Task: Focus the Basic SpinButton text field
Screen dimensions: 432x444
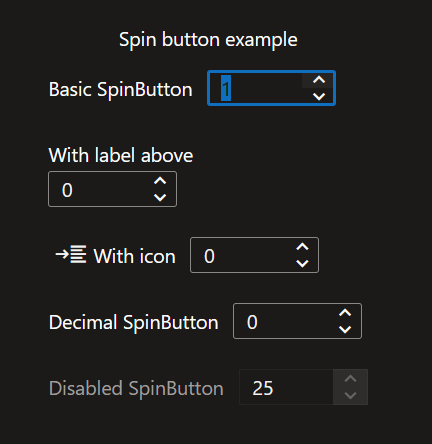Action: pyautogui.click(x=255, y=88)
